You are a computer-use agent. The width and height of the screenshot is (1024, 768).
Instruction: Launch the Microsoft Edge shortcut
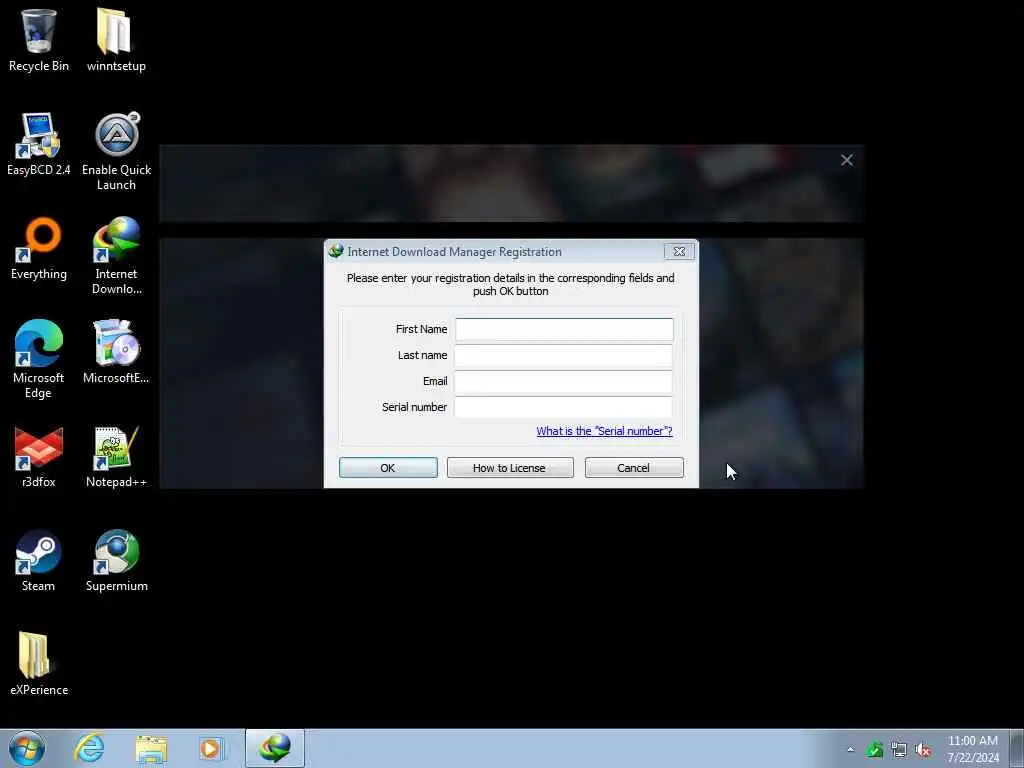tap(39, 359)
